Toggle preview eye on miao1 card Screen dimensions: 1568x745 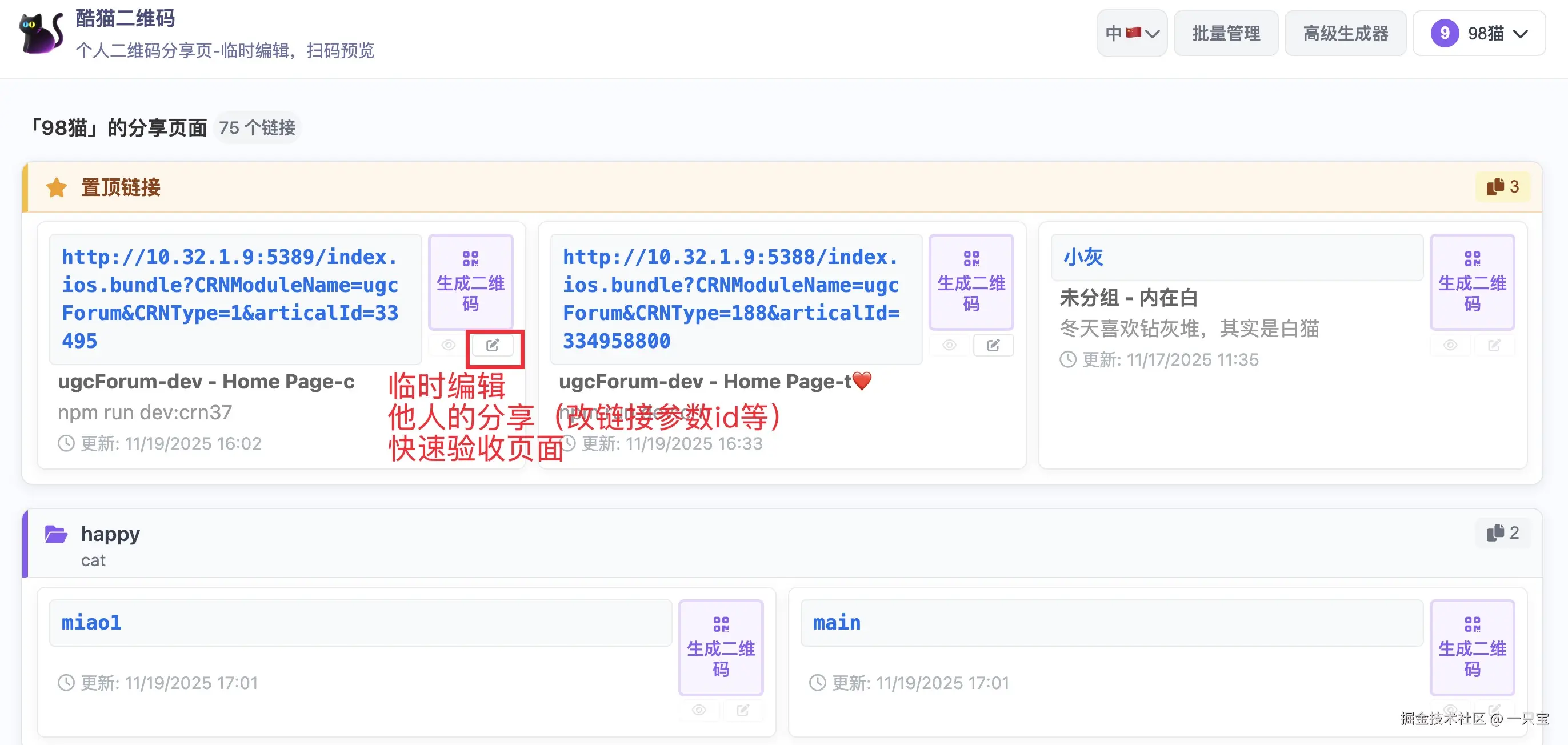[699, 710]
